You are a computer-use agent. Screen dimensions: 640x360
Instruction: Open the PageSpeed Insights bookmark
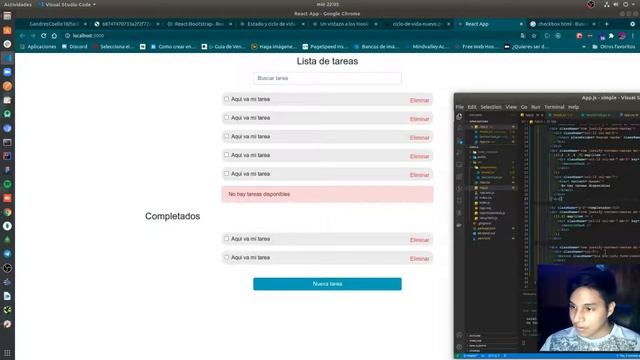click(325, 47)
